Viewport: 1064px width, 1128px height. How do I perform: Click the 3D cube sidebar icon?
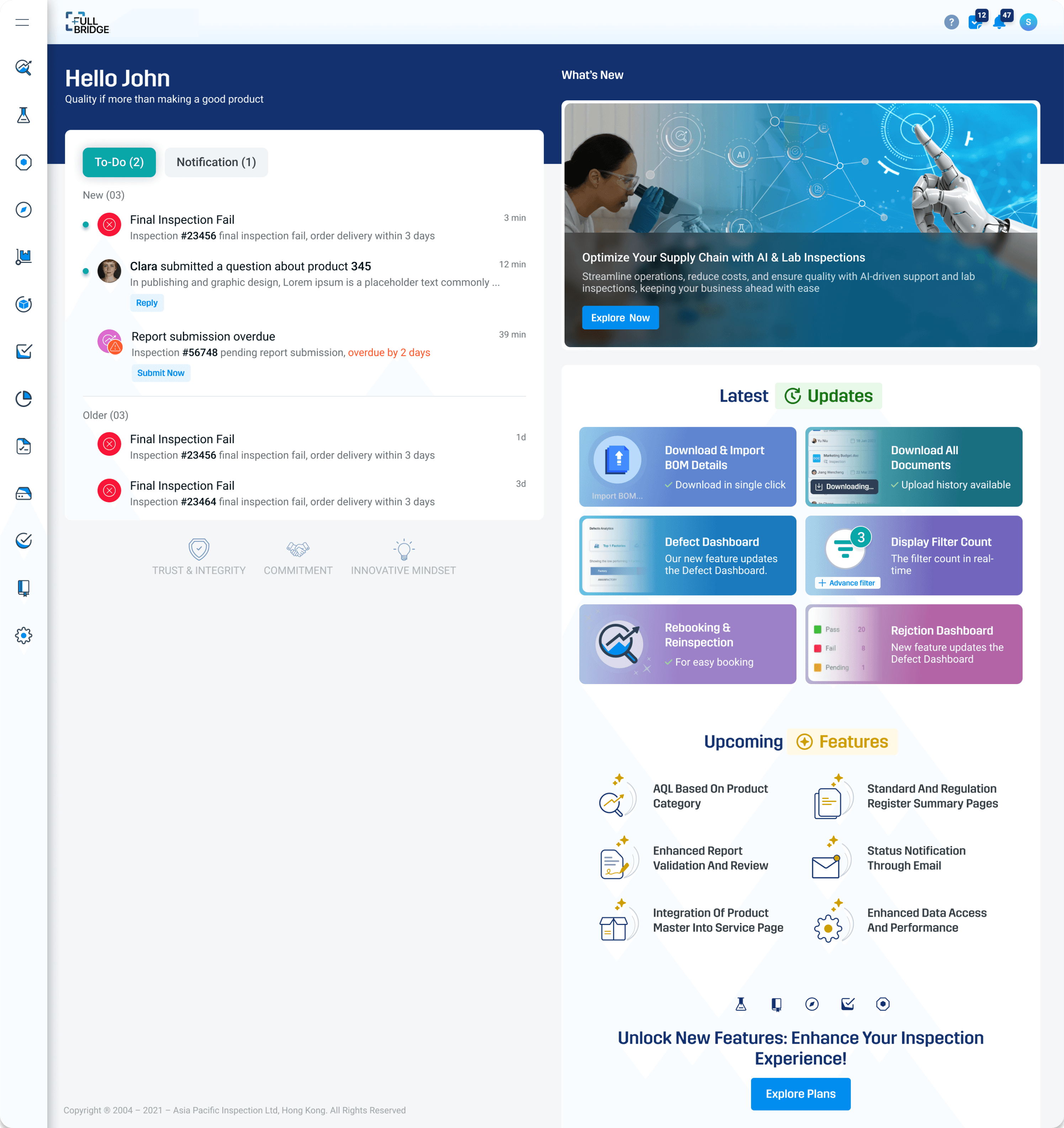click(x=23, y=305)
